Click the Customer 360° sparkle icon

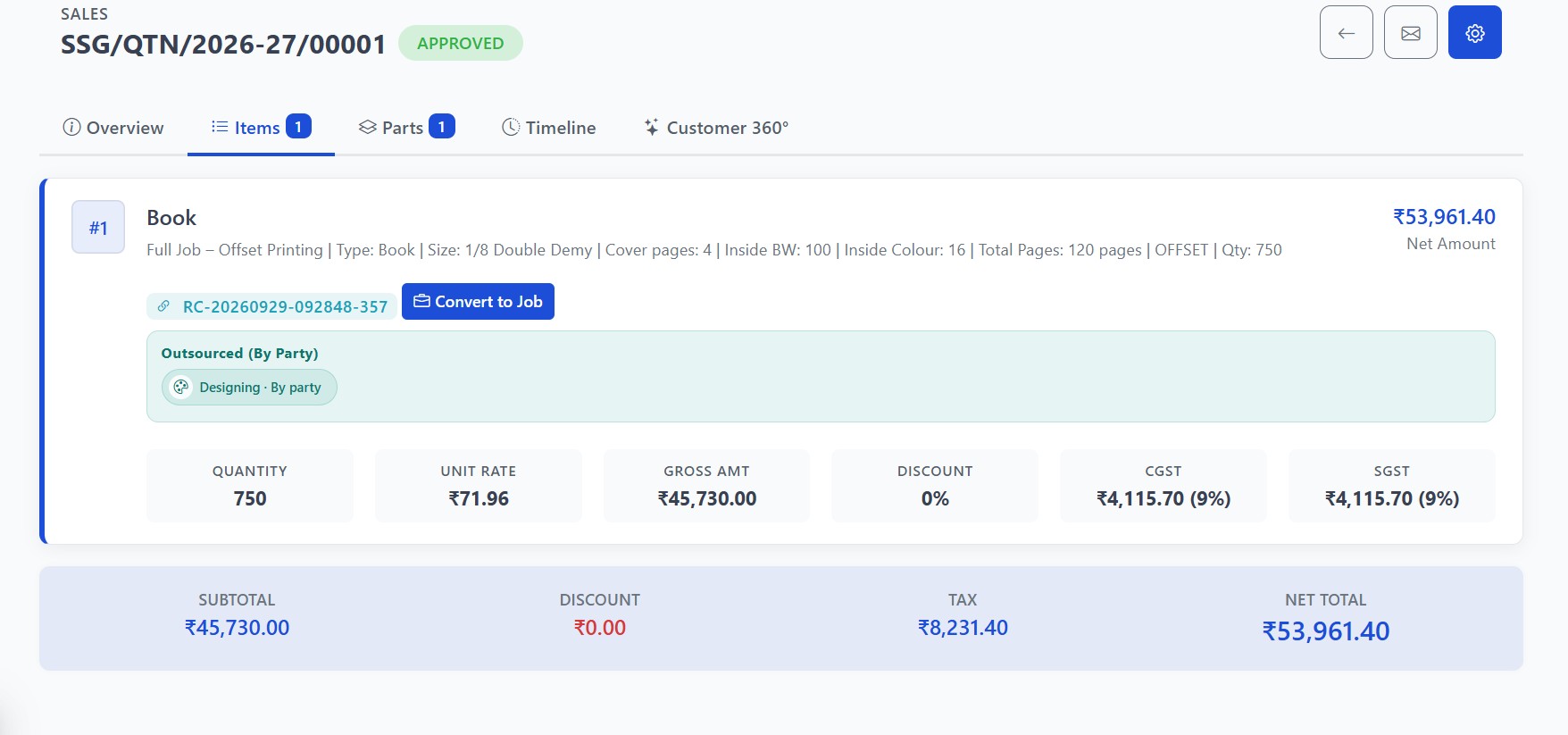pos(652,128)
